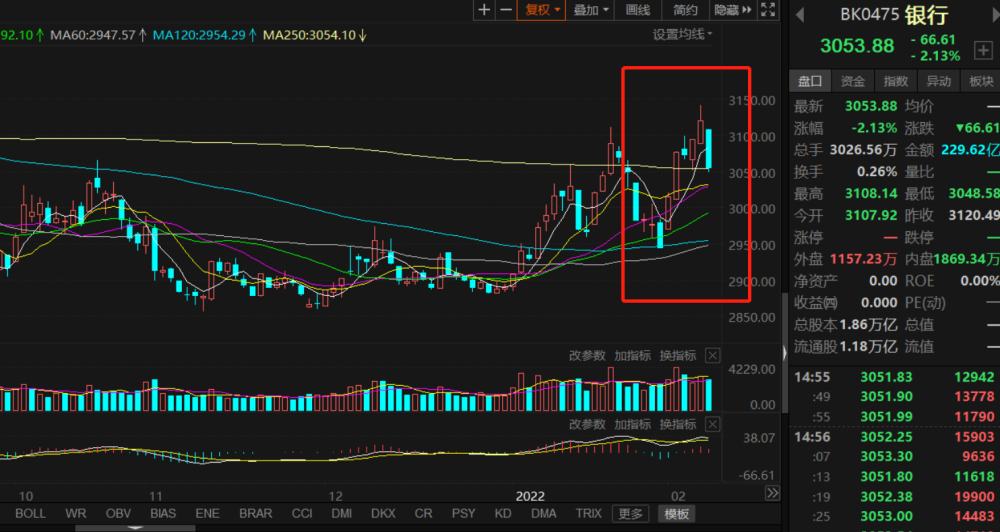Viewport: 1000px width, 532px height.
Task: Select the BOLL indicator tab
Action: [29, 514]
